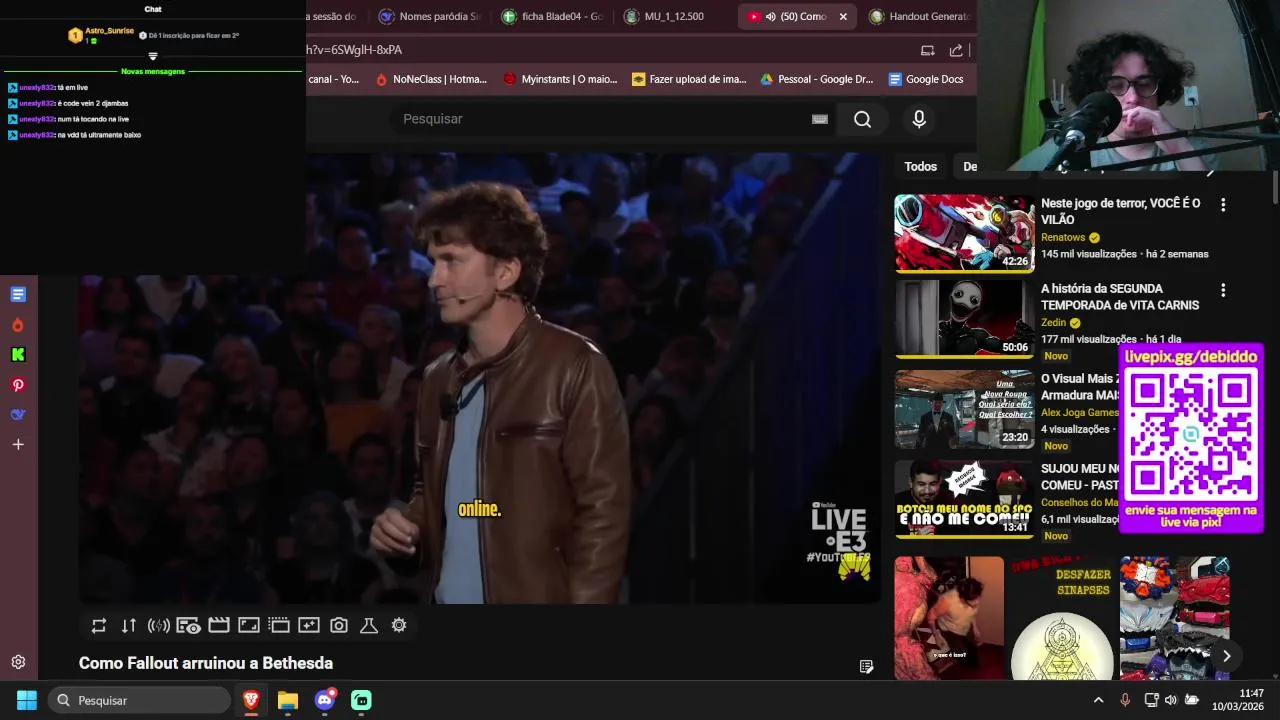Image resolution: width=1280 pixels, height=720 pixels.
Task: Click the window-with-eye icon in the video toolbar
Action: (x=188, y=626)
